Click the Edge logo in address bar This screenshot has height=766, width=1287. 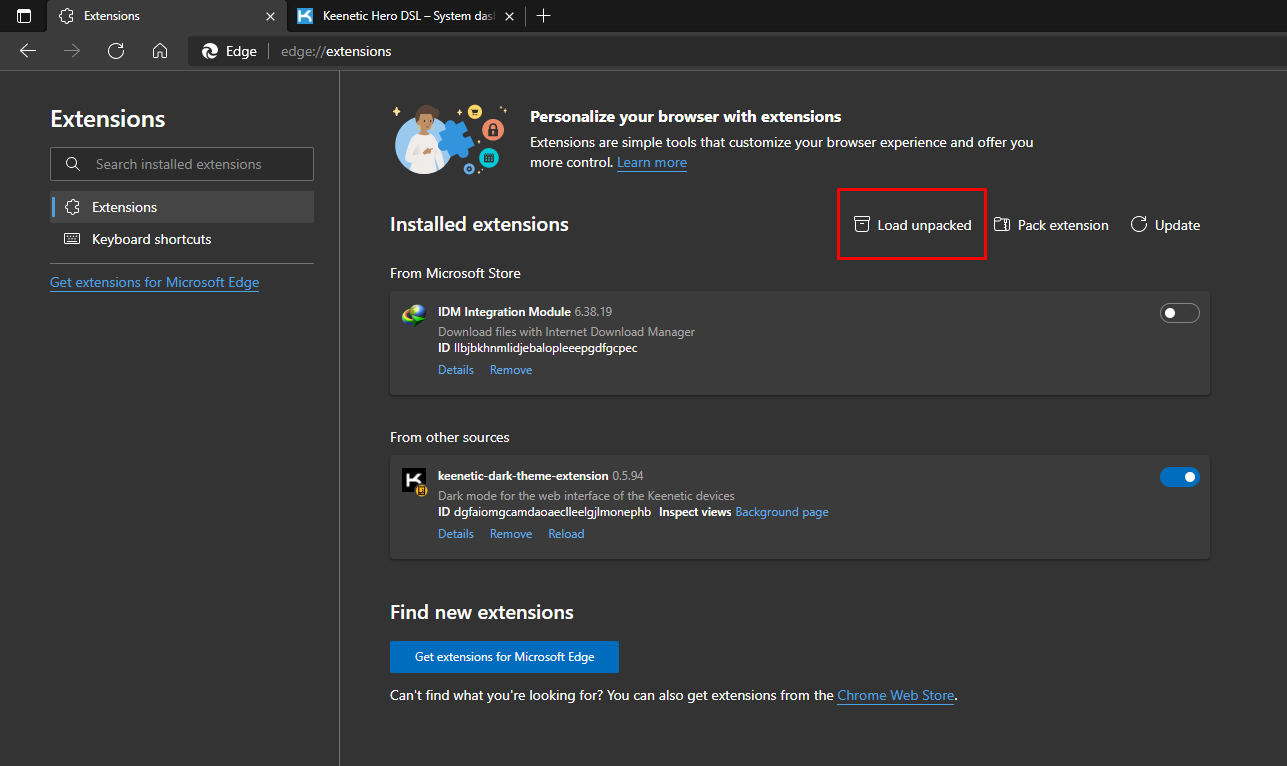[x=210, y=51]
